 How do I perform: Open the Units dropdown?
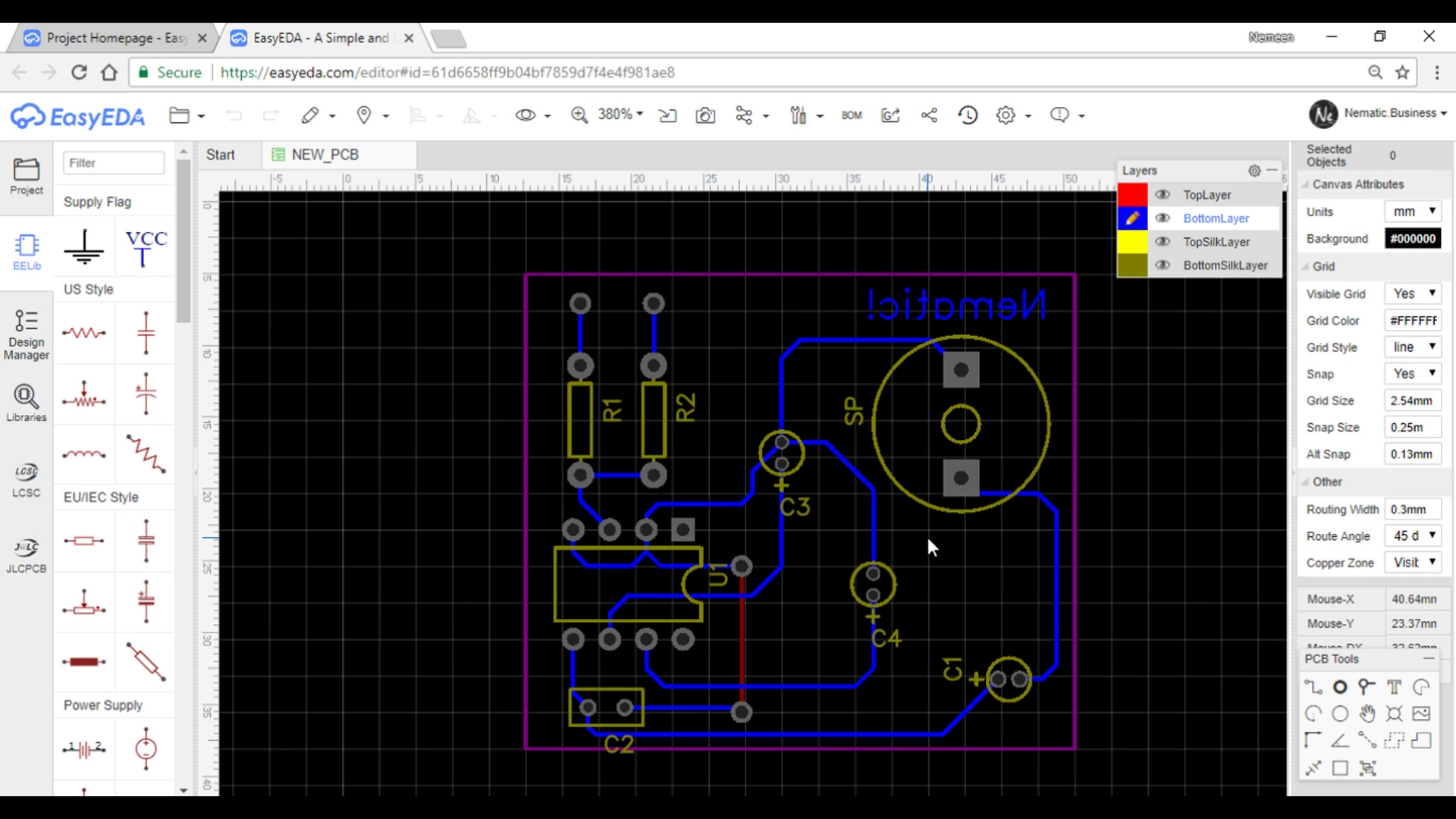[1413, 212]
